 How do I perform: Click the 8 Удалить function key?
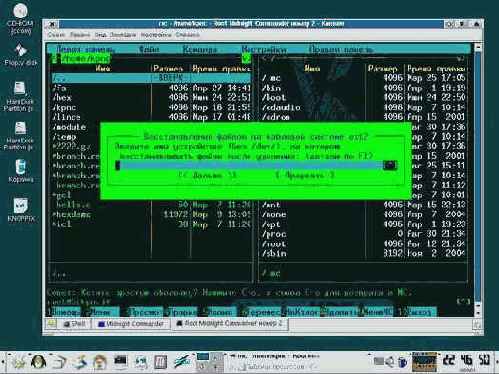(340, 312)
